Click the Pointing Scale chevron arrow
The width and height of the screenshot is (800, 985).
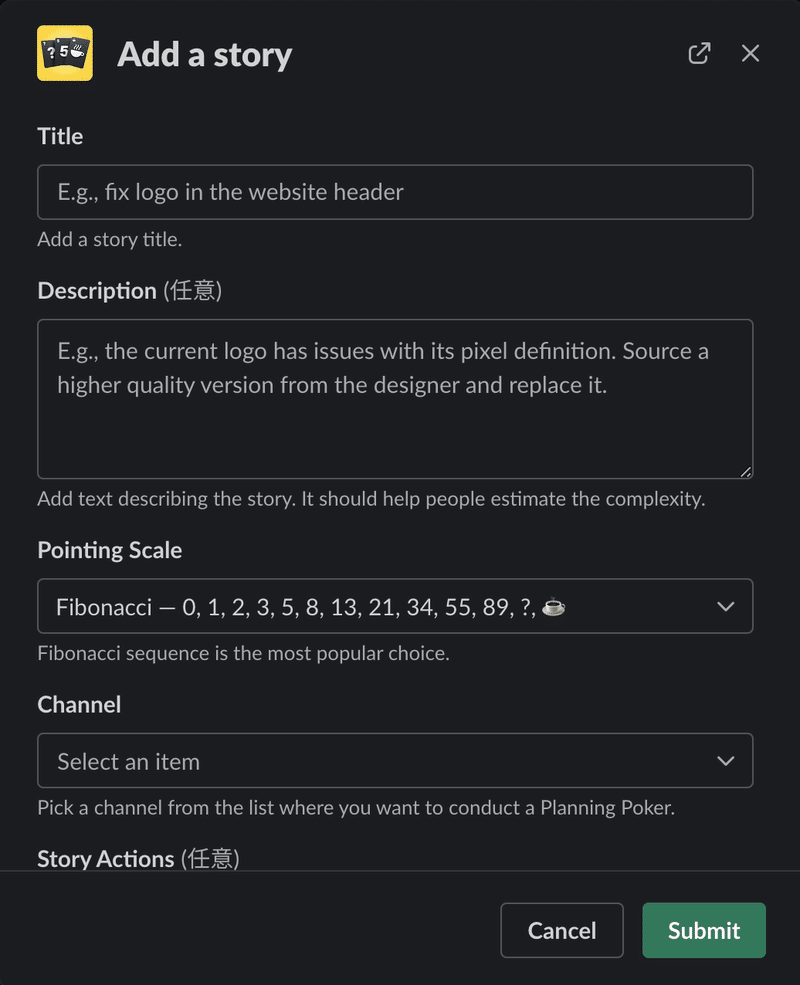tap(725, 606)
